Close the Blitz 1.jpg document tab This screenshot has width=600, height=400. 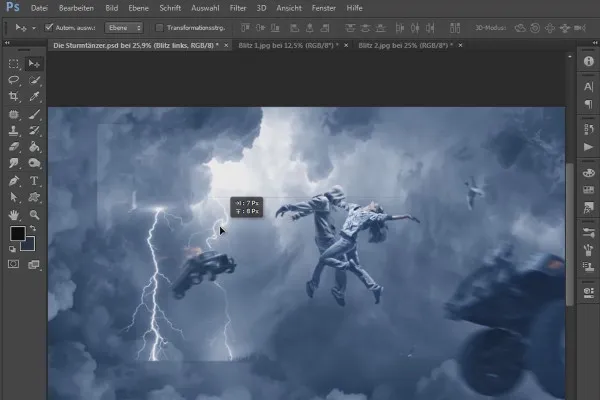click(346, 45)
